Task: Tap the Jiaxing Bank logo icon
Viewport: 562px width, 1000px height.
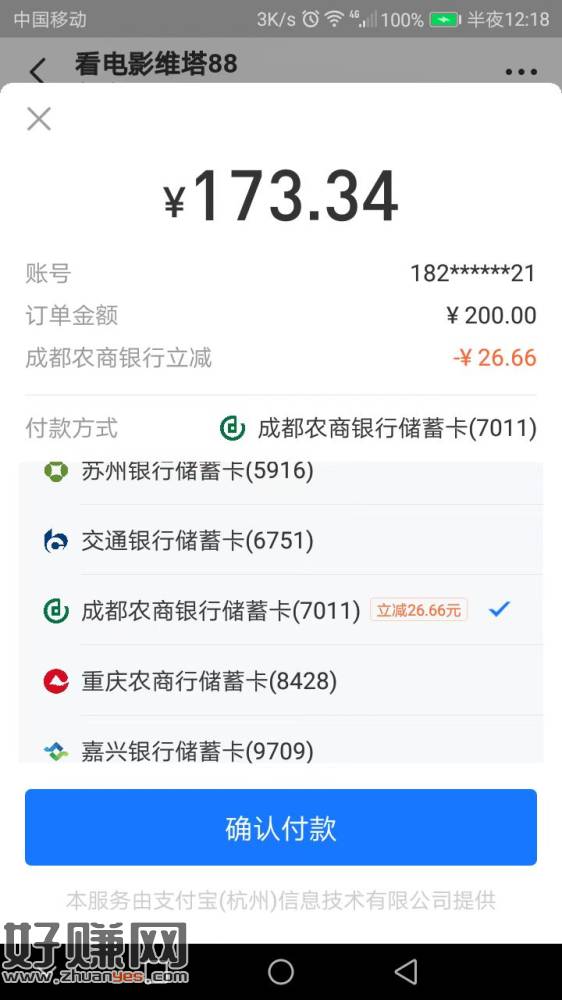Action: coord(56,751)
